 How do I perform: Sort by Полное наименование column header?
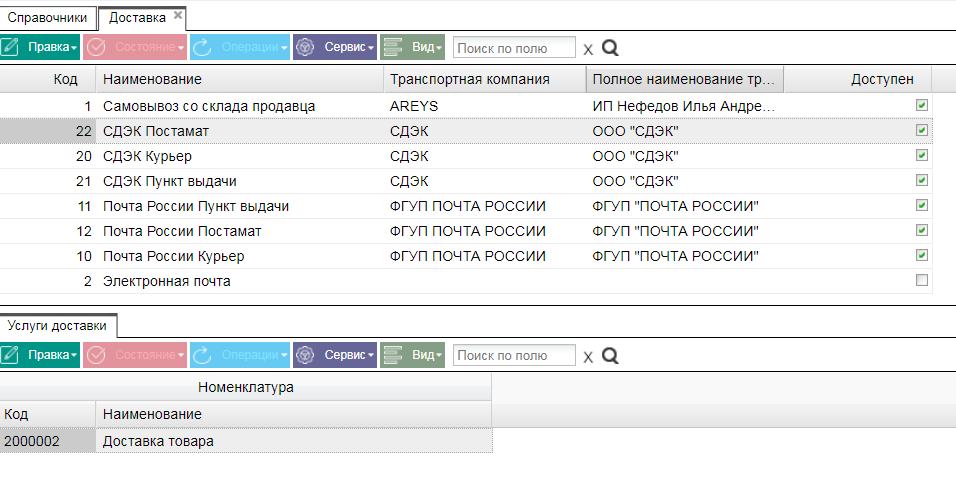point(685,79)
